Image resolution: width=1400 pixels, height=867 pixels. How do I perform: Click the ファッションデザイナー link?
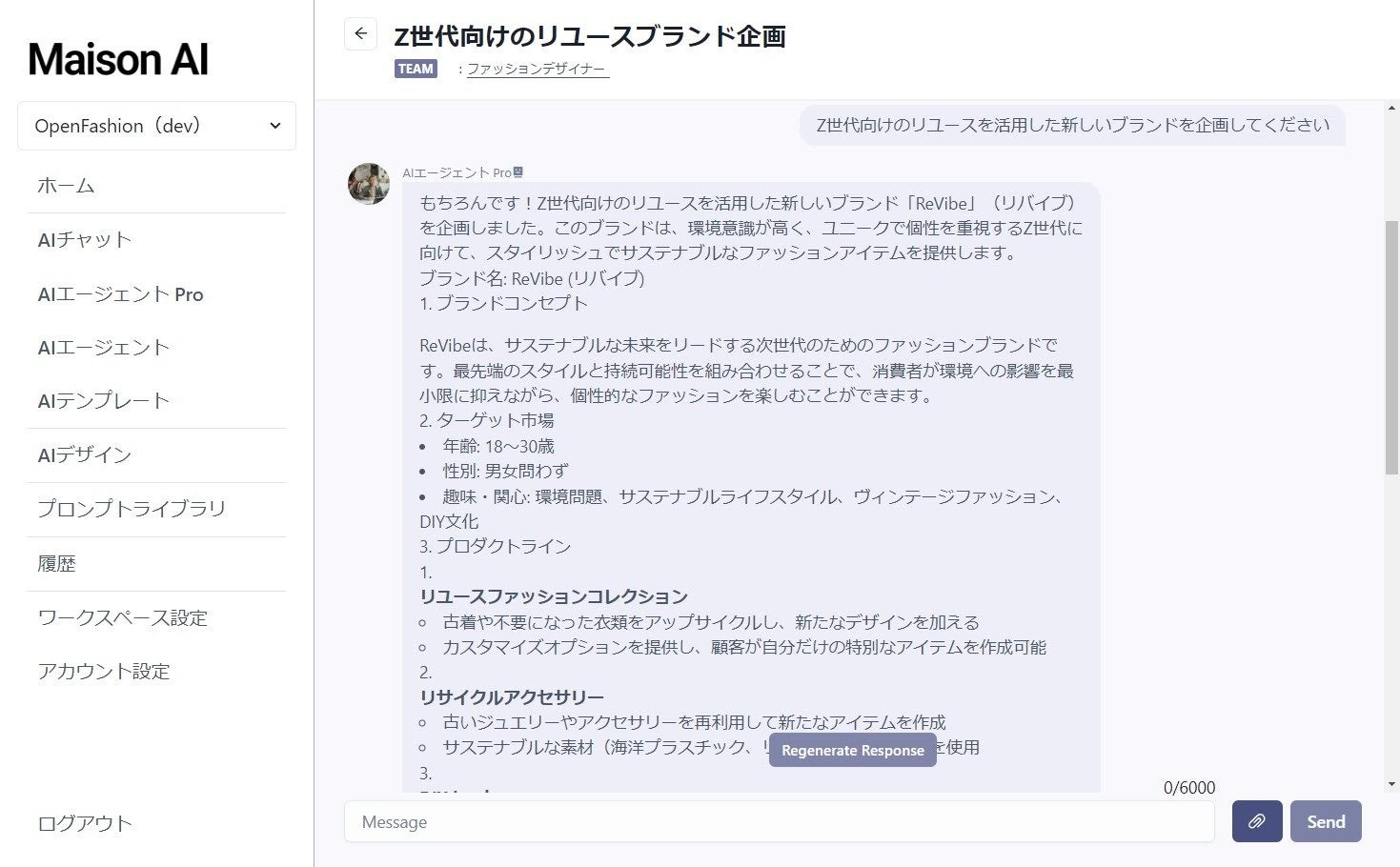(538, 69)
